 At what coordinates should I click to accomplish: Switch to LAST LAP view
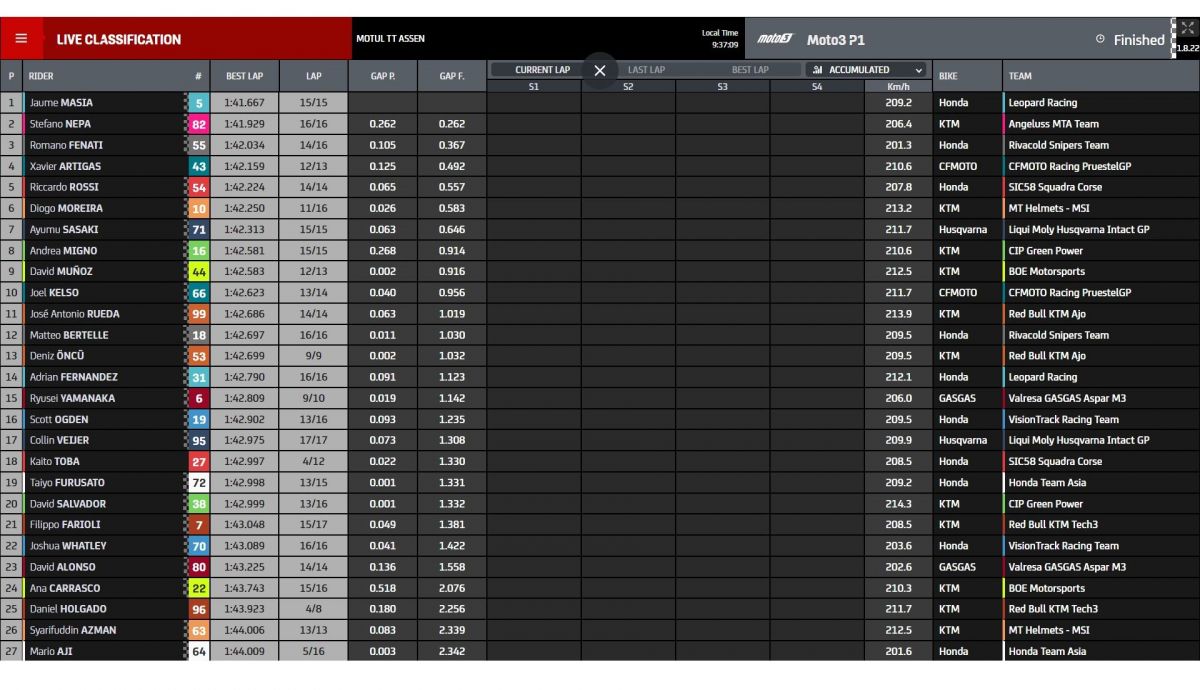pyautogui.click(x=646, y=70)
